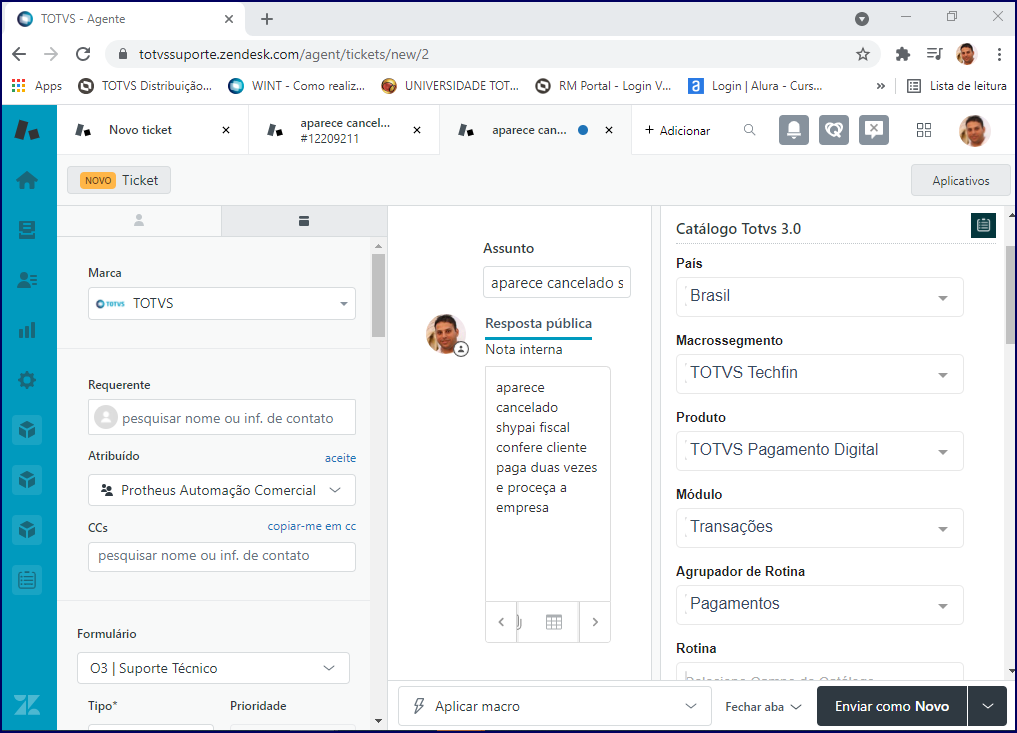Open Zendesk products grid icon
Viewport: 1017px width, 733px height.
(924, 130)
